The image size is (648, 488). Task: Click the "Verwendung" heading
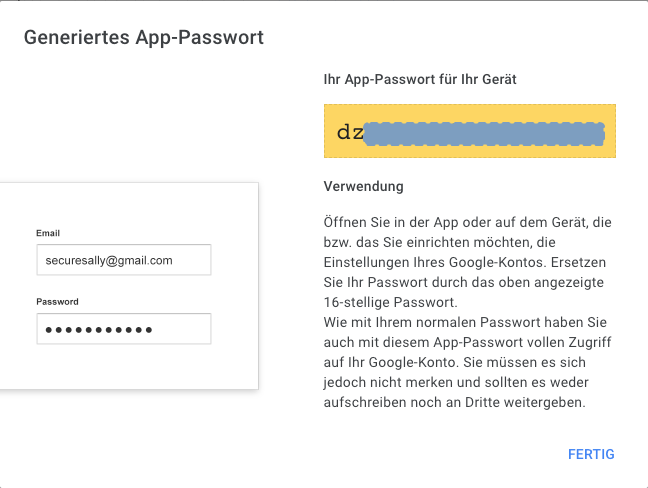(x=364, y=187)
